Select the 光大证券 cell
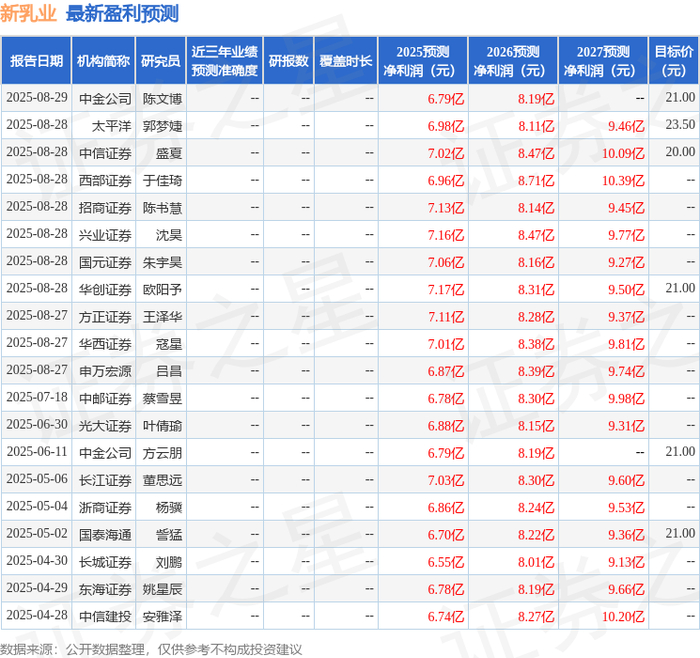 pyautogui.click(x=105, y=425)
